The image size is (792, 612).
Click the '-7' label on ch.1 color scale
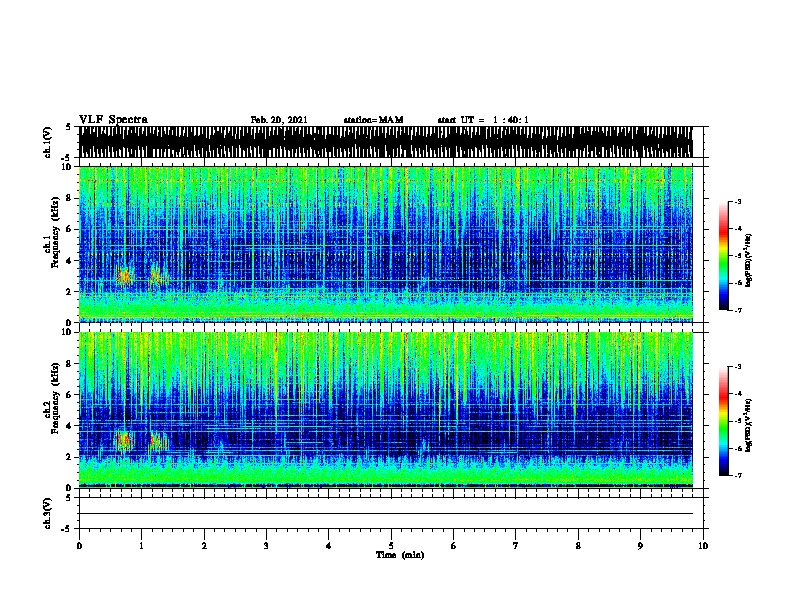(737, 310)
